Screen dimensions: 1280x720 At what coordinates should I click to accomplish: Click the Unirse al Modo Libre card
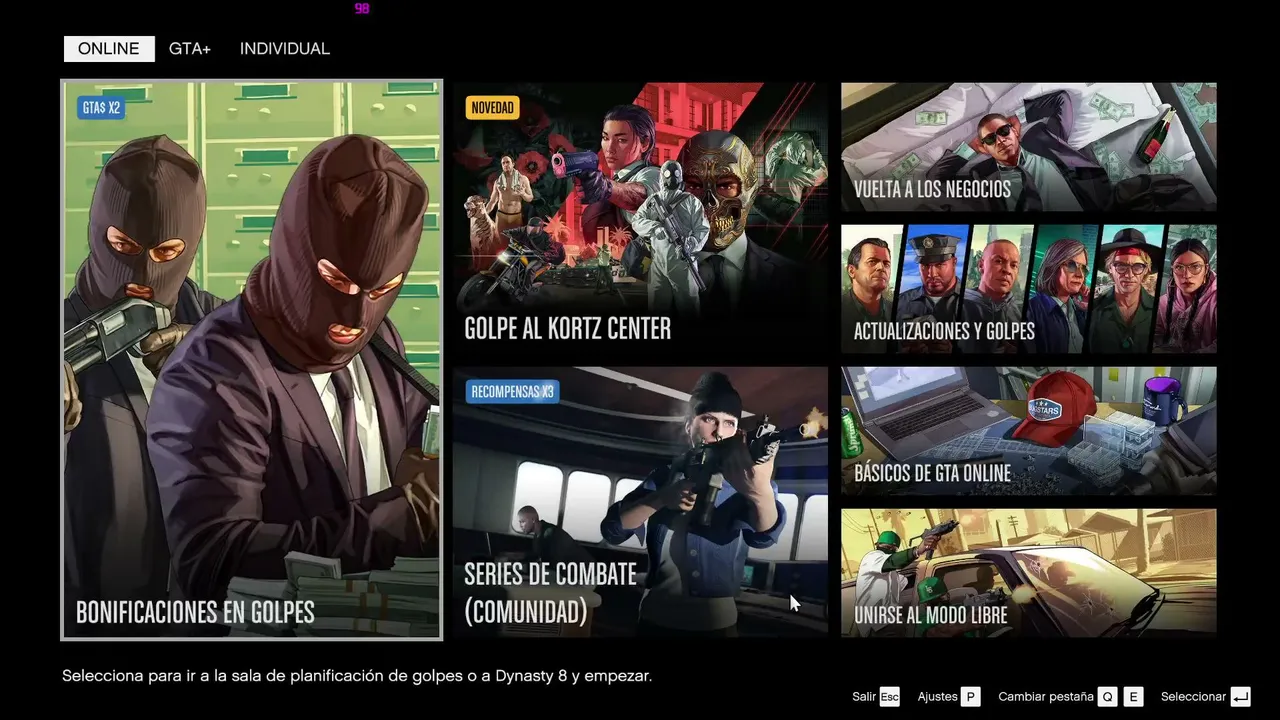[1029, 573]
